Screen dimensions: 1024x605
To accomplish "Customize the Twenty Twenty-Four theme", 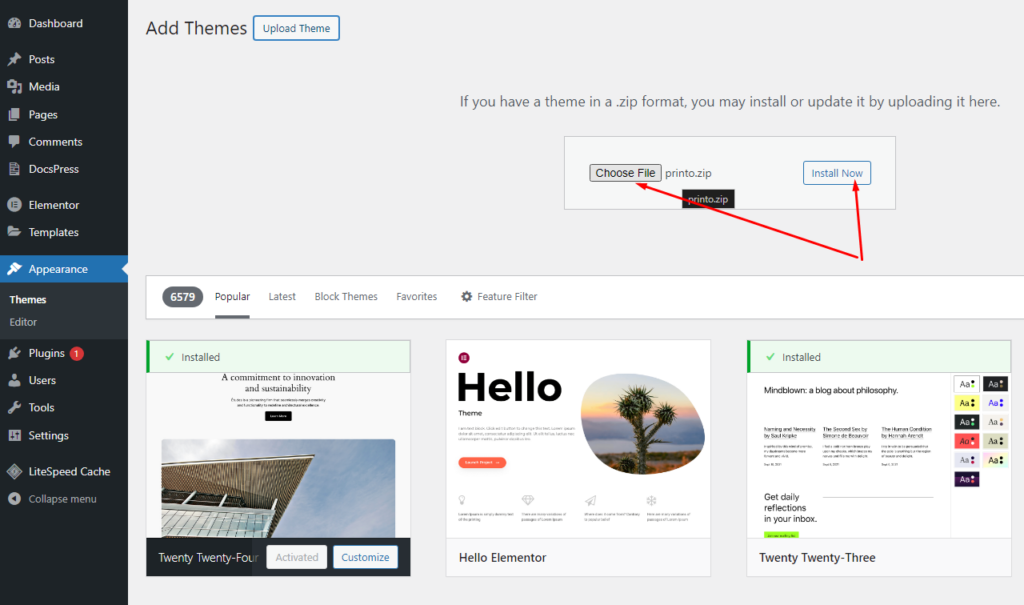I will coord(365,557).
